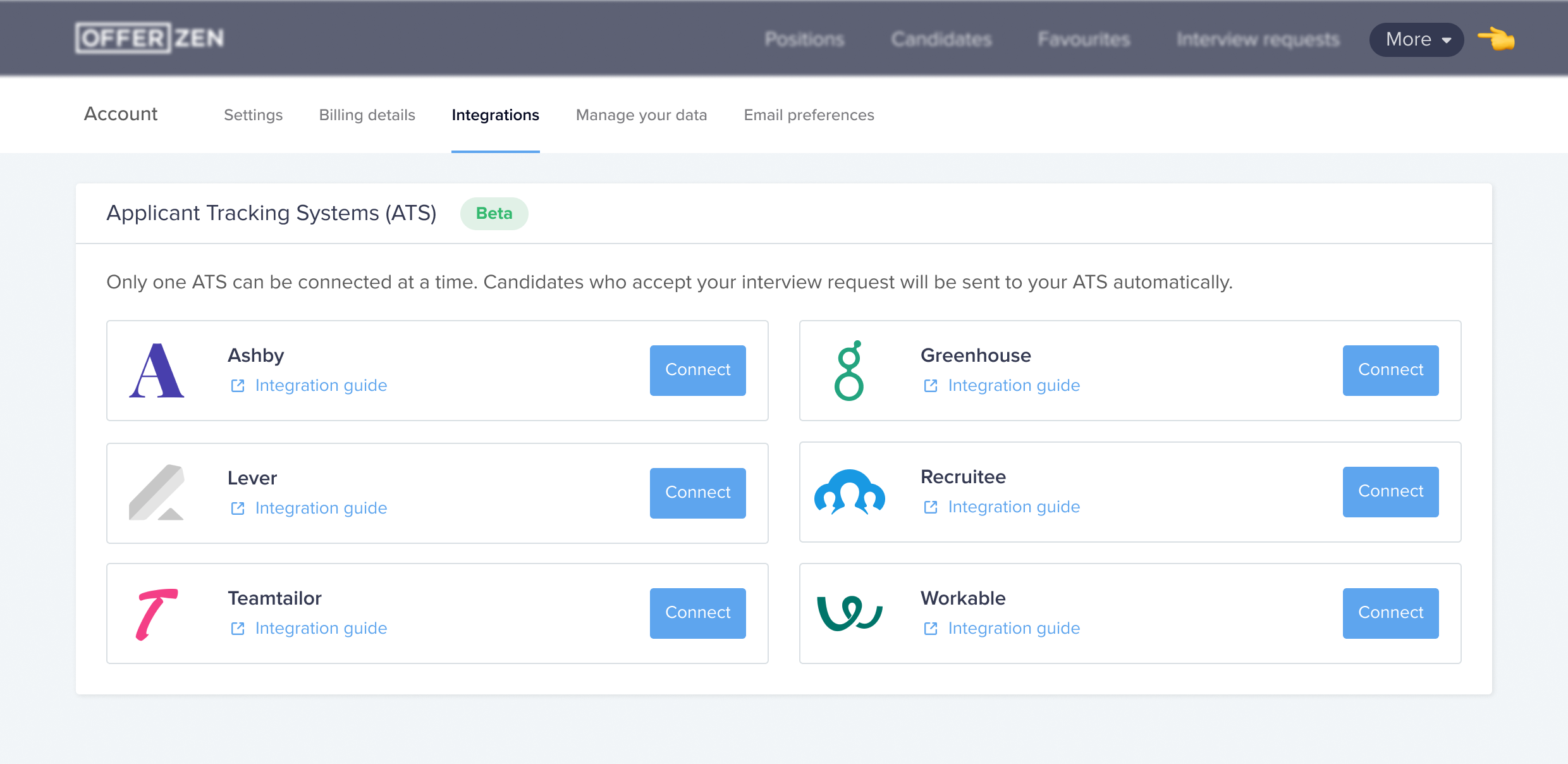This screenshot has height=764, width=1568.
Task: Click the external-link icon beside Ashby's guide
Action: pyautogui.click(x=238, y=385)
